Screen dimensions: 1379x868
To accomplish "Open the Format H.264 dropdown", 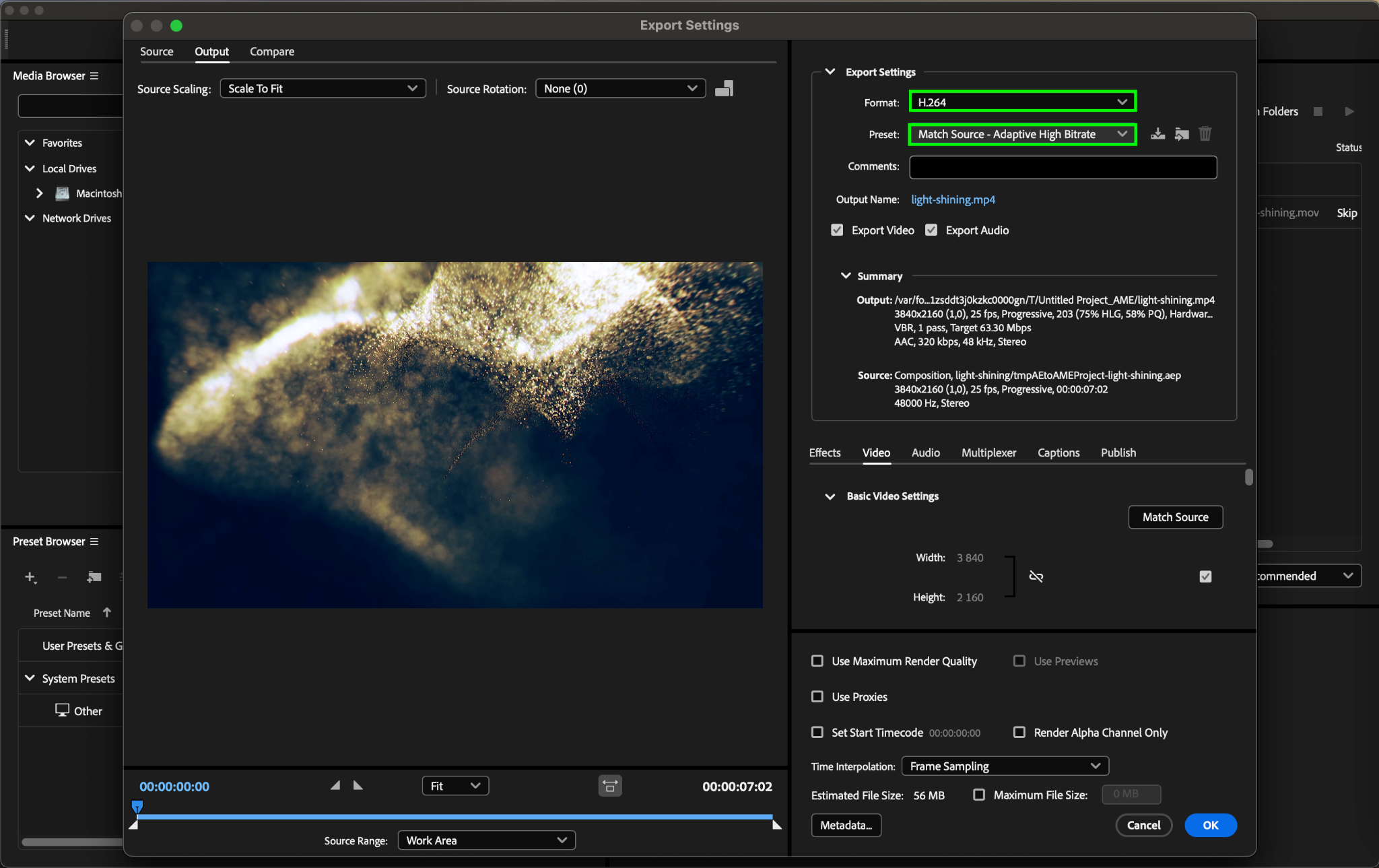I will pyautogui.click(x=1022, y=102).
